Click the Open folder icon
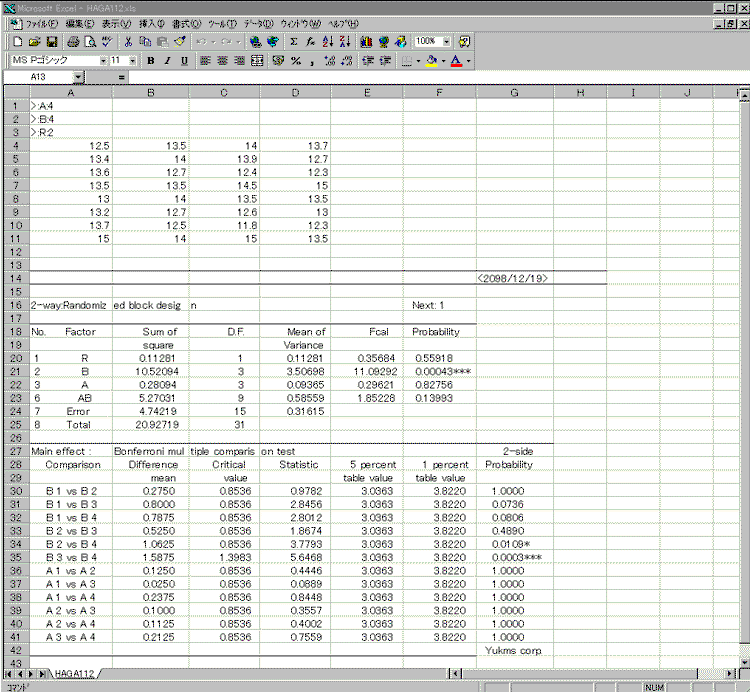750x692 pixels. coord(35,42)
